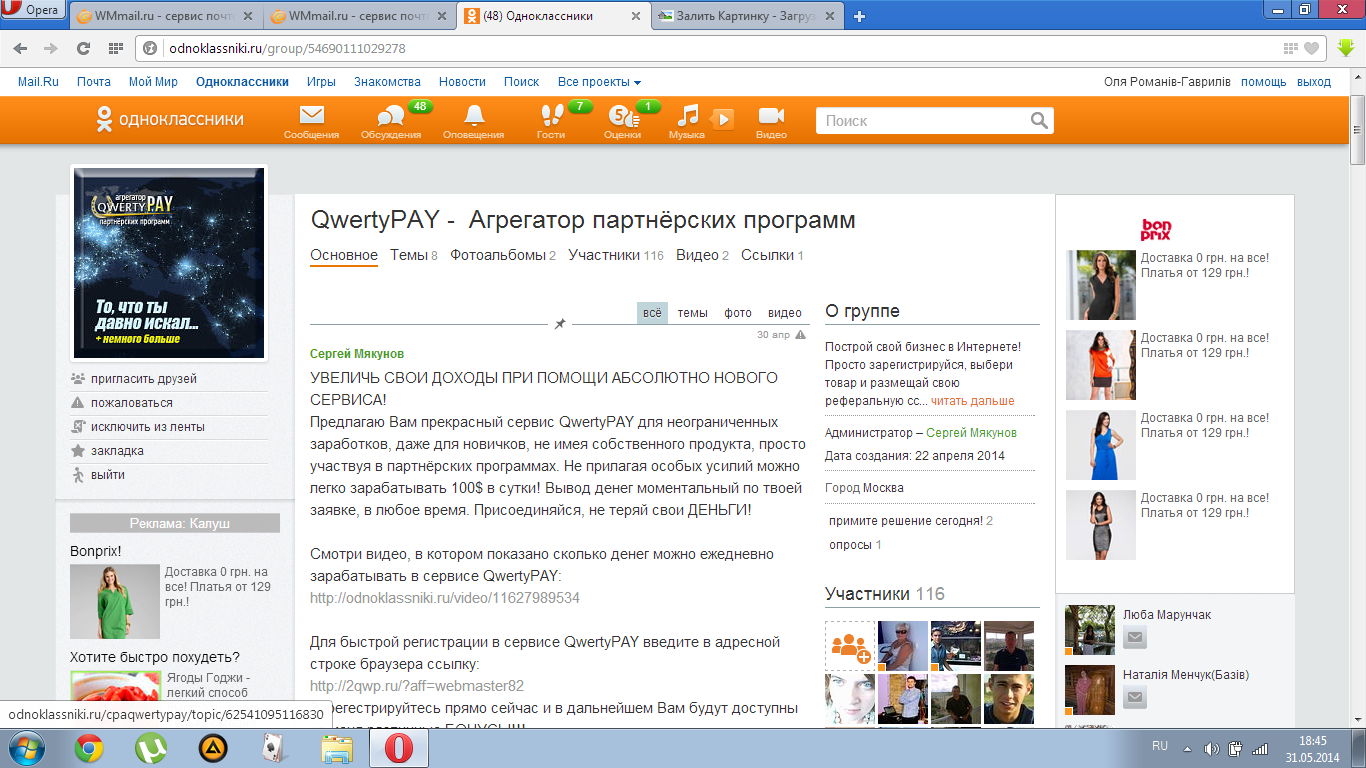Open Гости footprints icon

coord(551,115)
